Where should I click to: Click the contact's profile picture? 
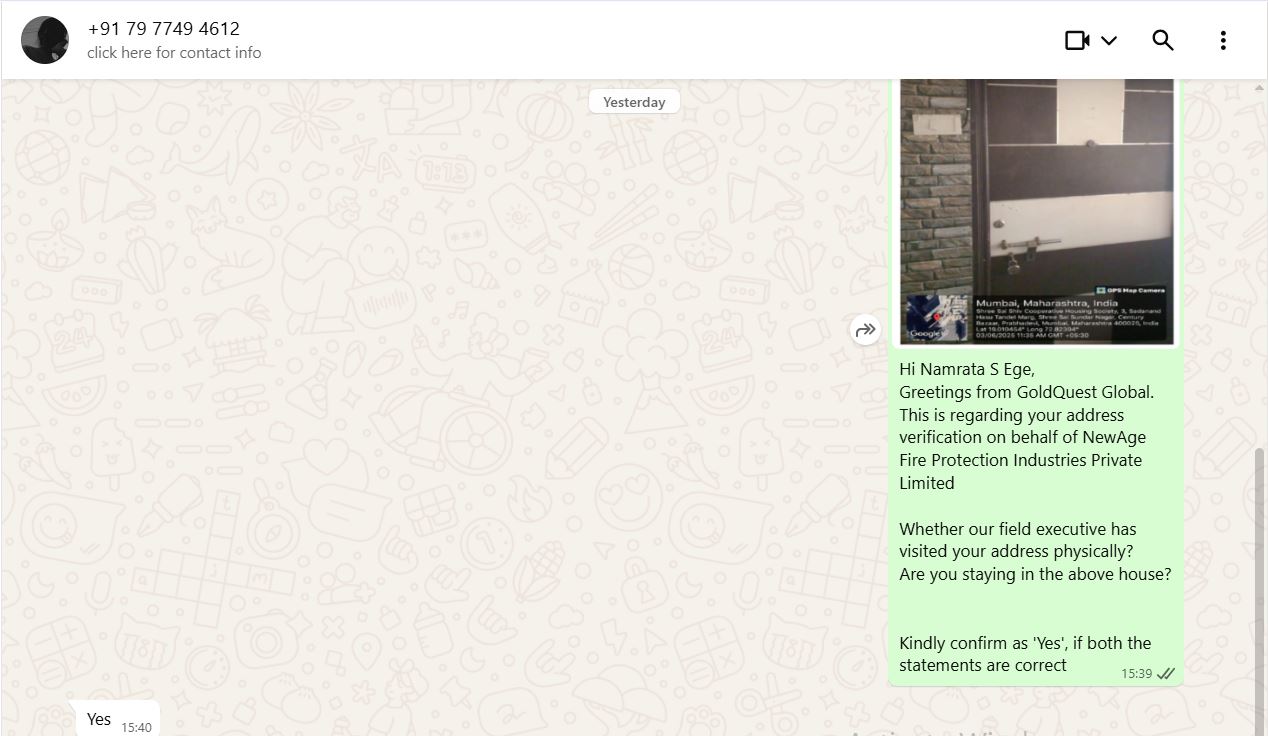coord(45,40)
